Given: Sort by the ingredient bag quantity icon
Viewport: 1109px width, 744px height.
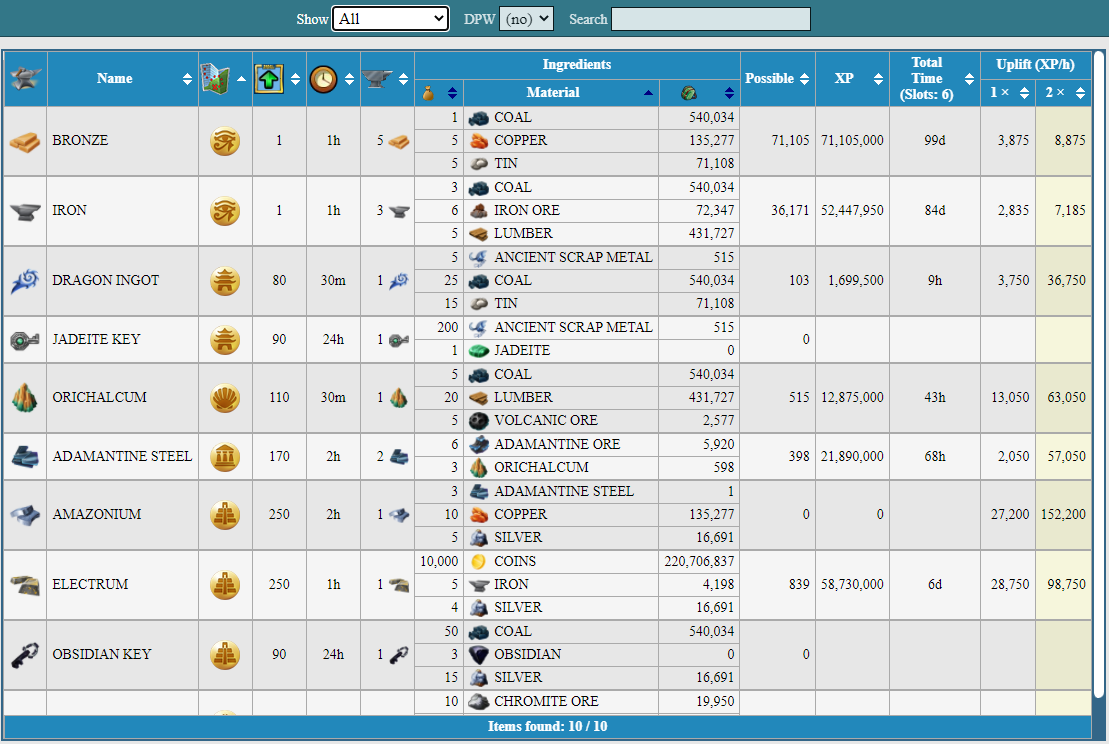Looking at the screenshot, I should click(x=429, y=93).
